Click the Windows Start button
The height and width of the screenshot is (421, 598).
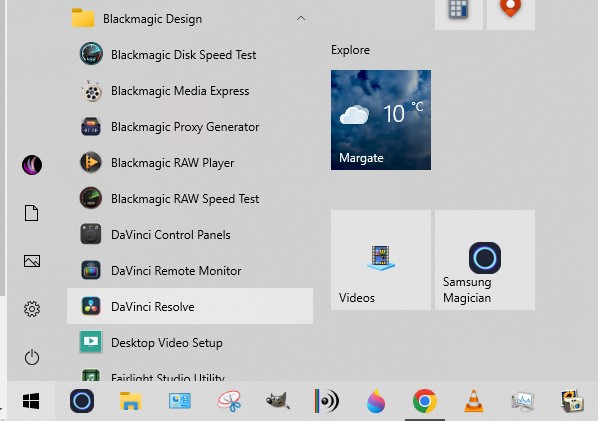click(31, 401)
